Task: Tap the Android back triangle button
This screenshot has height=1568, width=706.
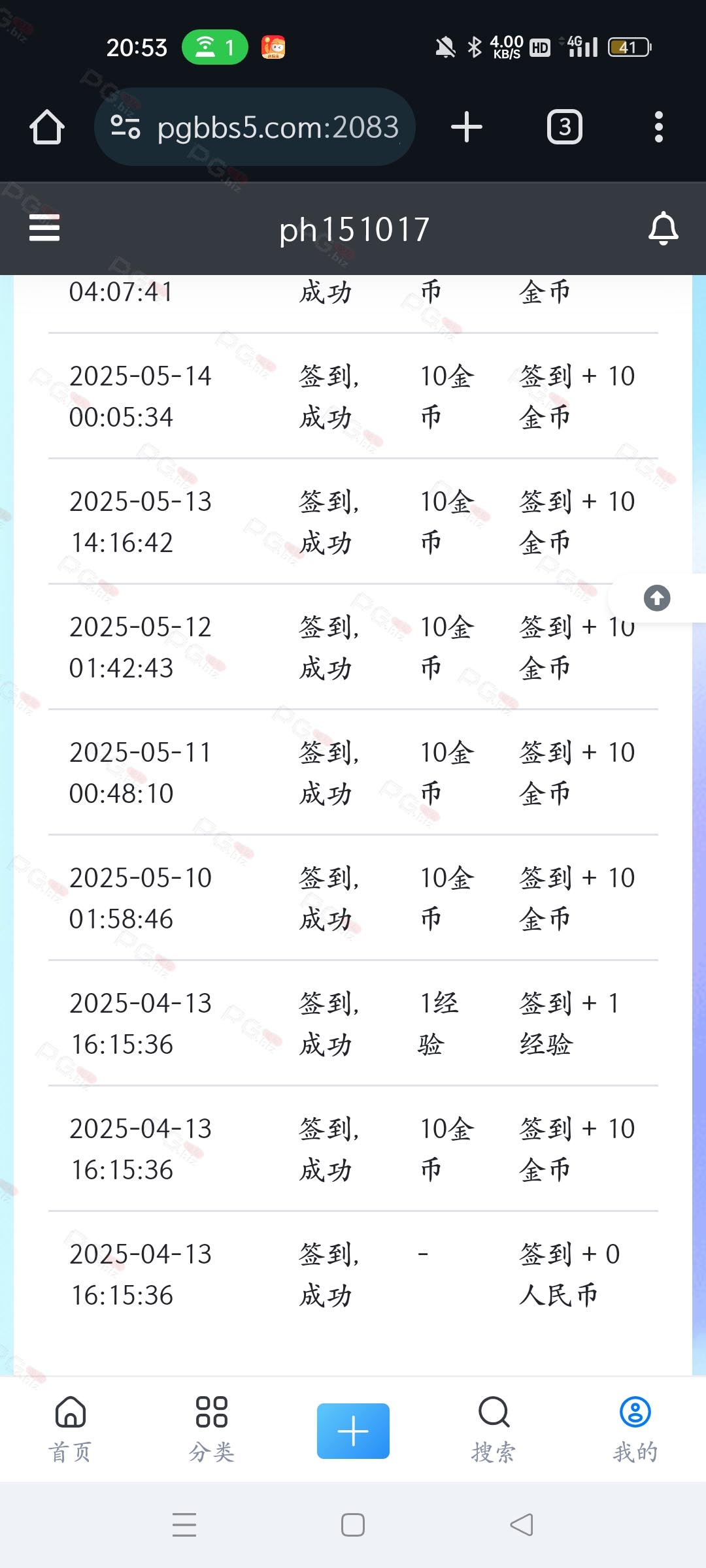Action: click(x=522, y=1525)
